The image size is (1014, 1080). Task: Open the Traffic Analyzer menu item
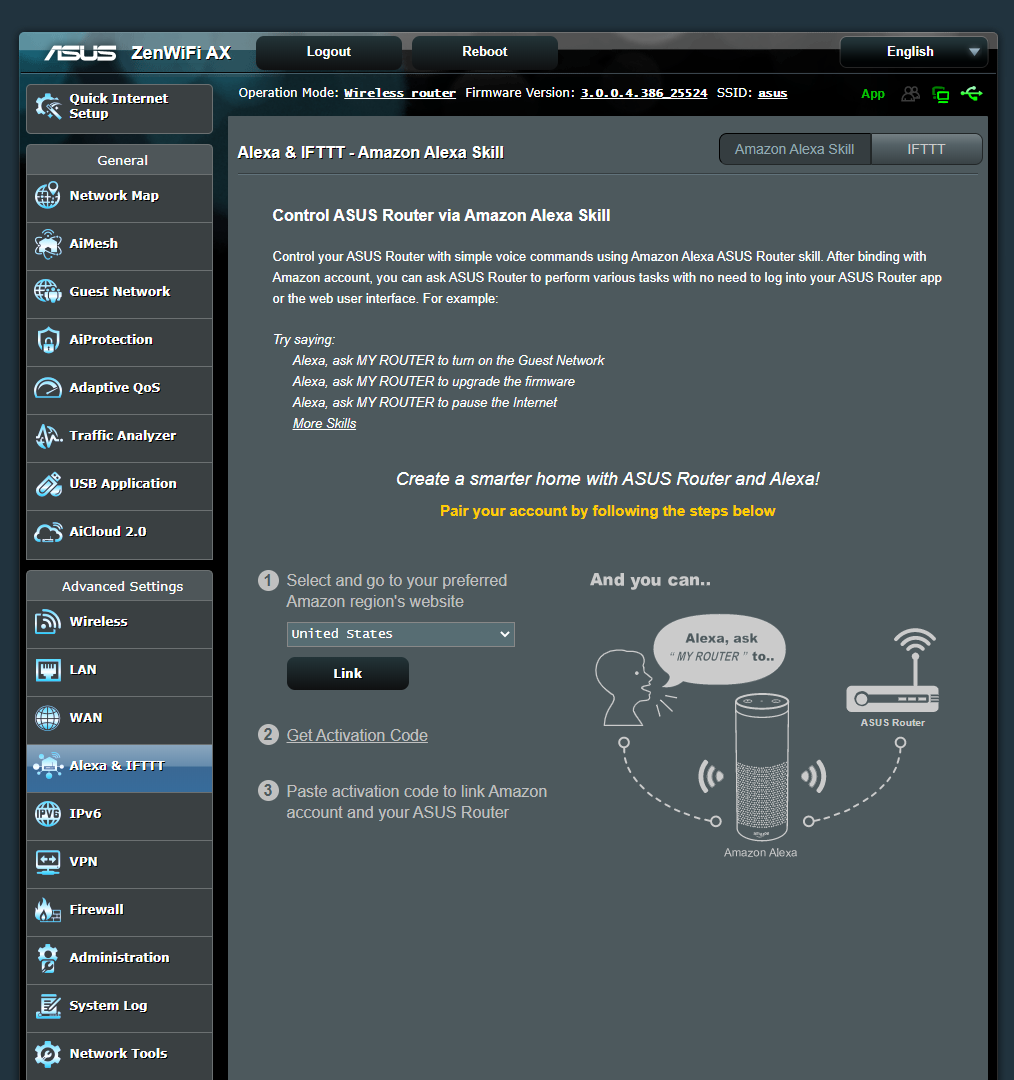point(119,439)
